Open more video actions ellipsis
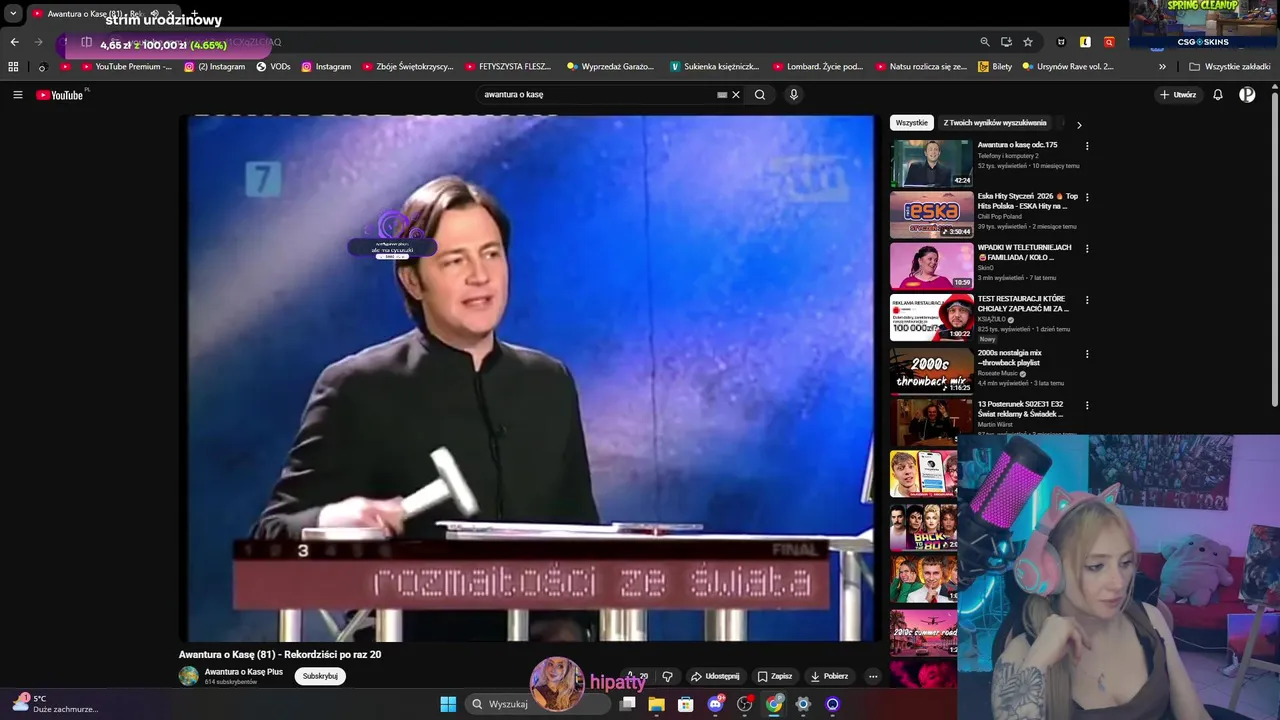This screenshot has width=1280, height=720. 873,676
